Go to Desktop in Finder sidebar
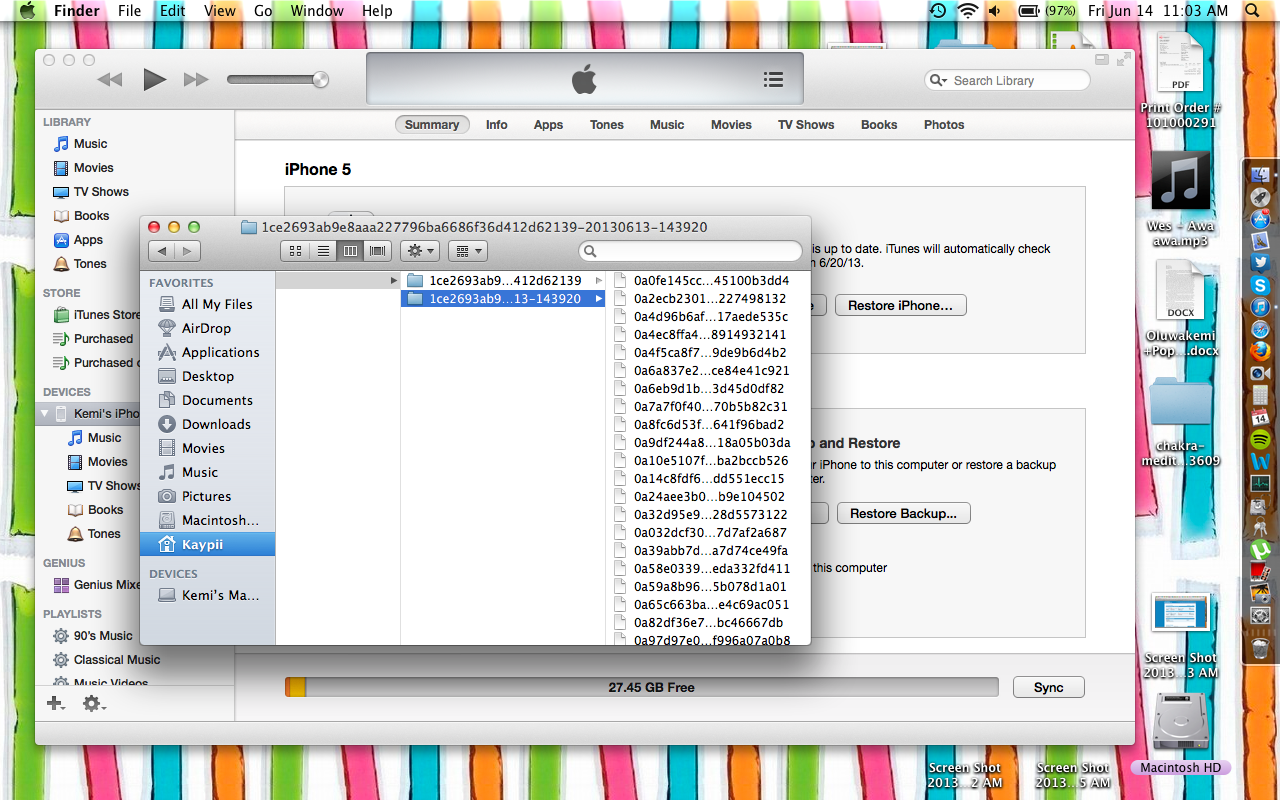This screenshot has height=800, width=1280. [207, 376]
